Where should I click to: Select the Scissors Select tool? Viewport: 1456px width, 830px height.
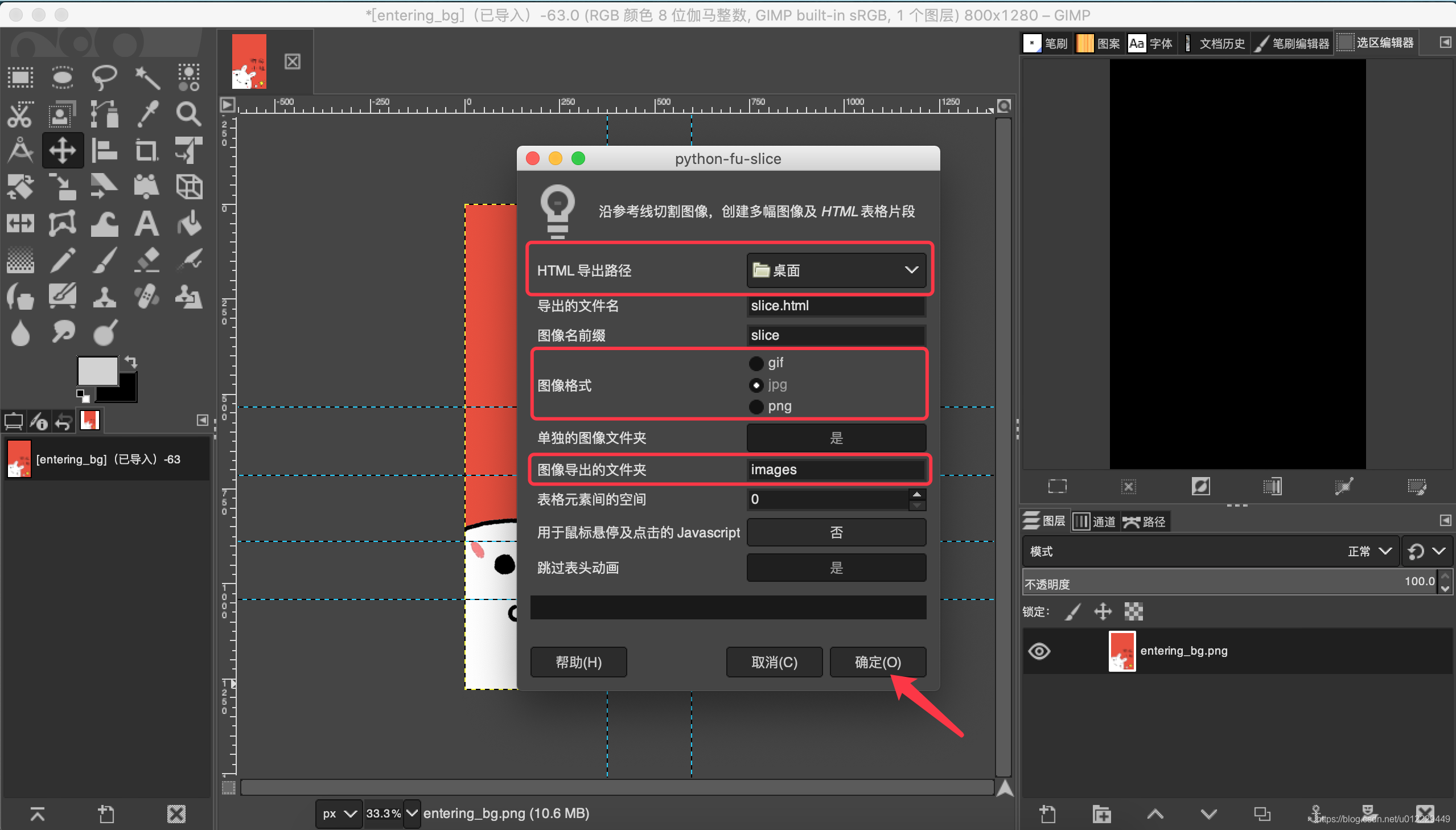pos(20,114)
